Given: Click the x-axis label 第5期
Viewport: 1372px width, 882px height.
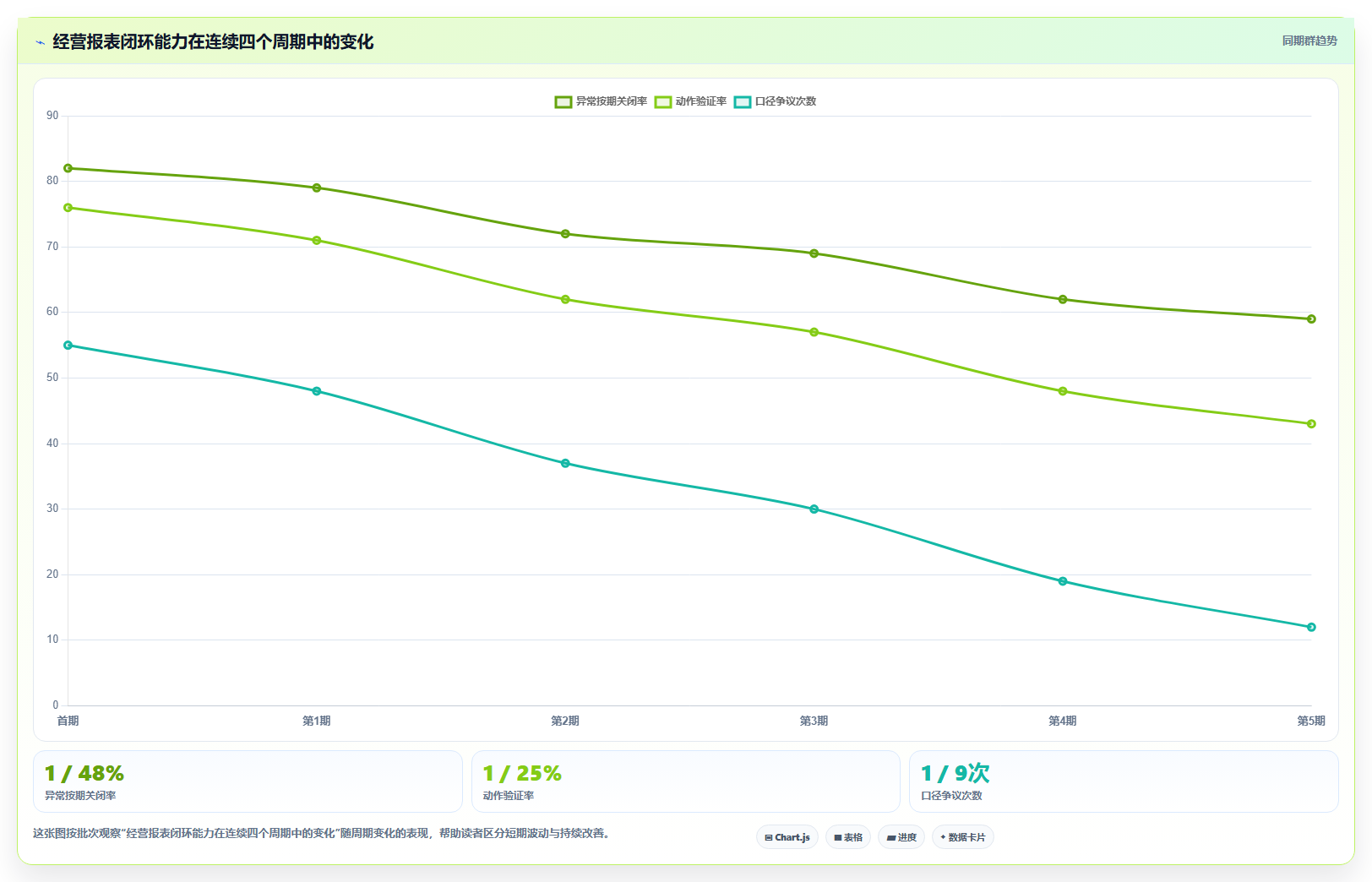Looking at the screenshot, I should coord(1311,721).
